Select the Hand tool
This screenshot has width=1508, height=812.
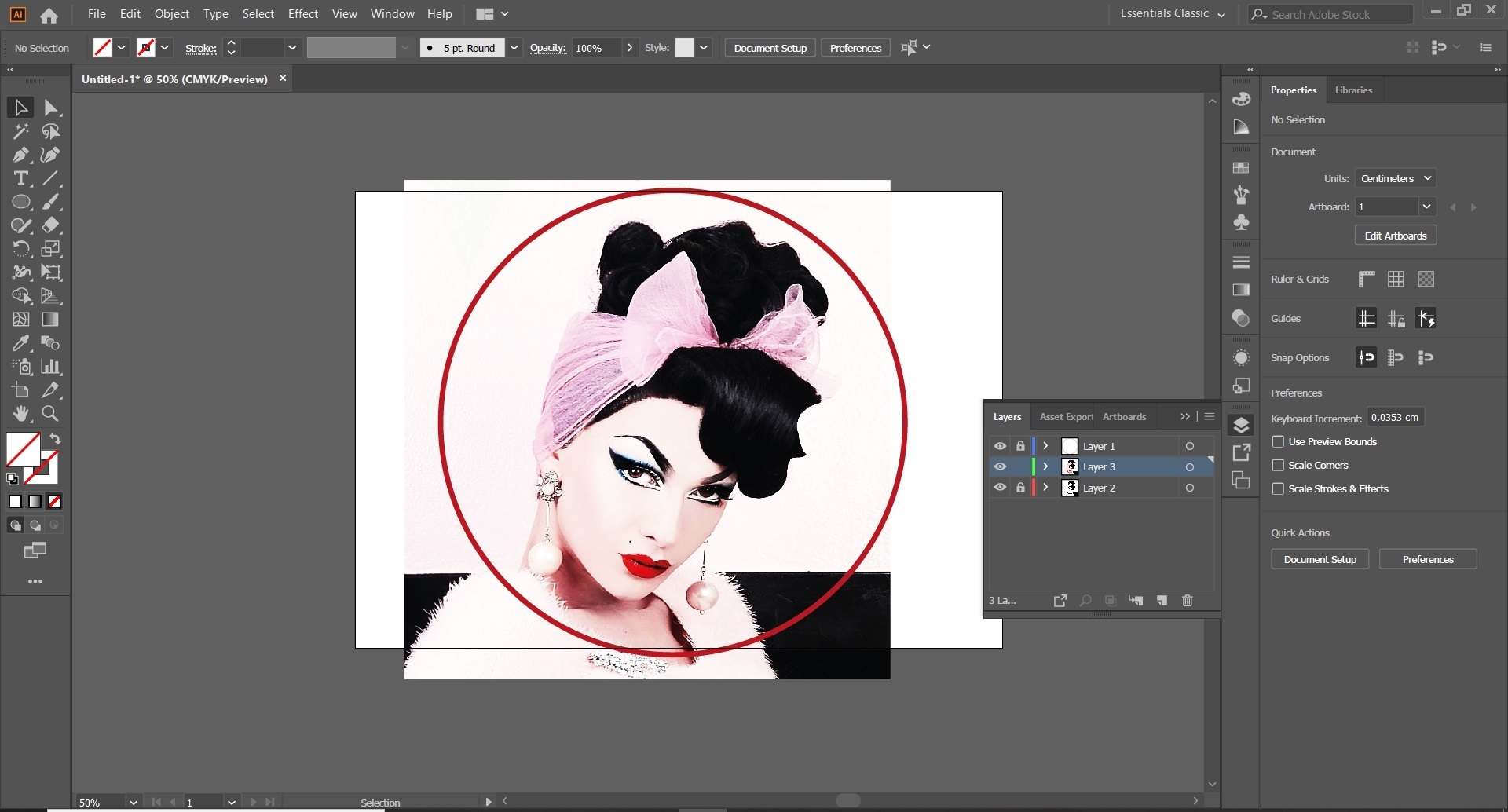pos(20,414)
